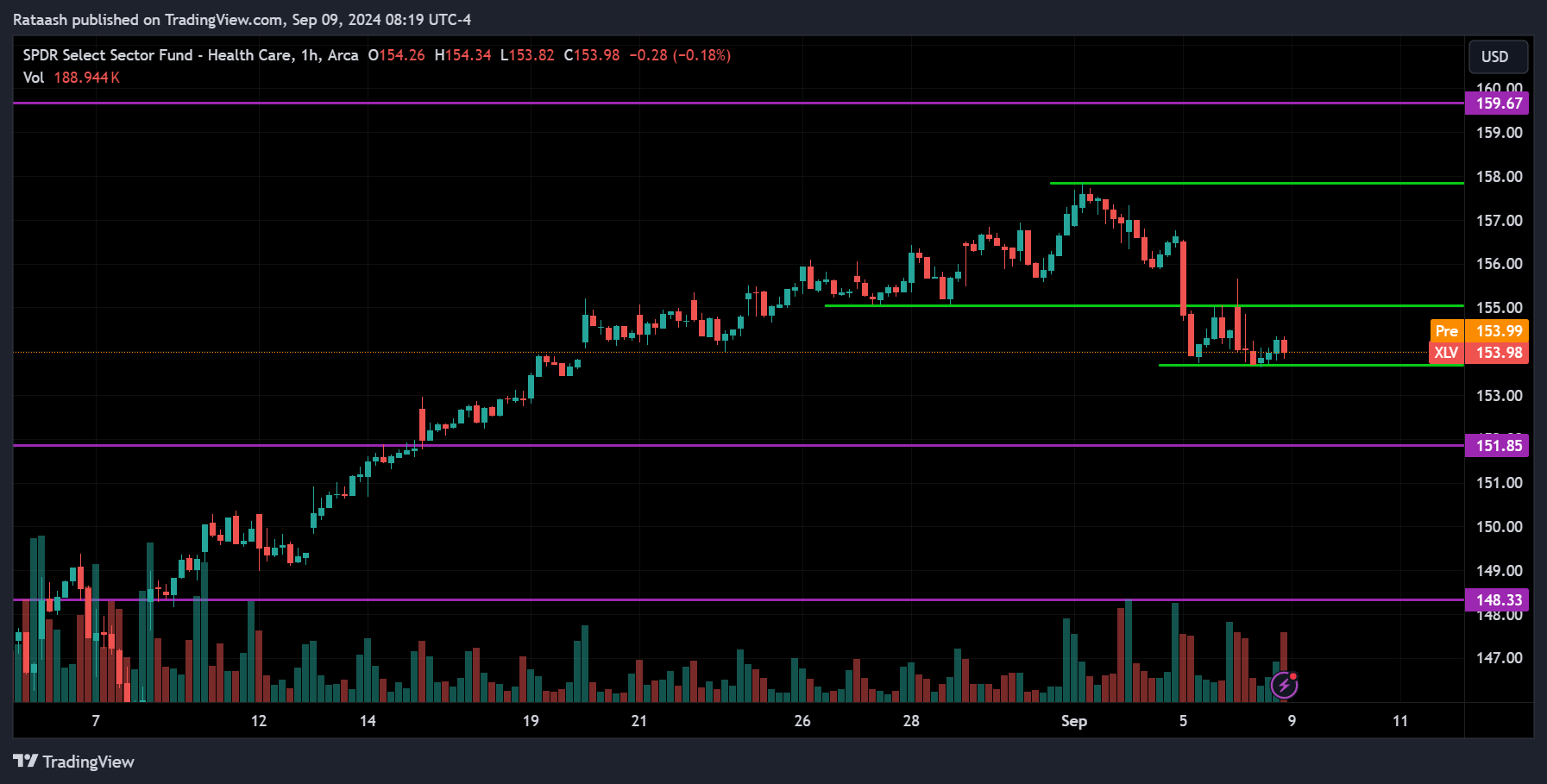Click 153.00 on the price axis
Screen dimensions: 1547x784
pos(1500,396)
